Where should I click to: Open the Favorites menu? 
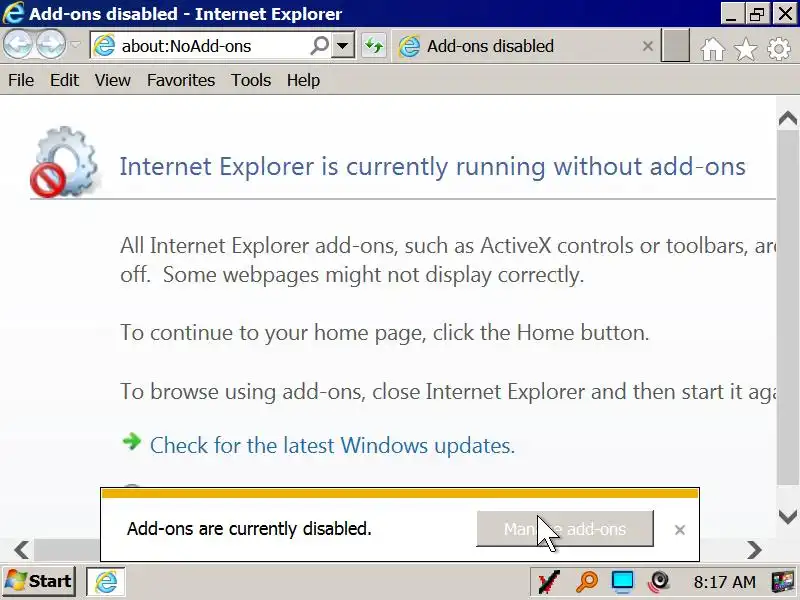(x=181, y=80)
